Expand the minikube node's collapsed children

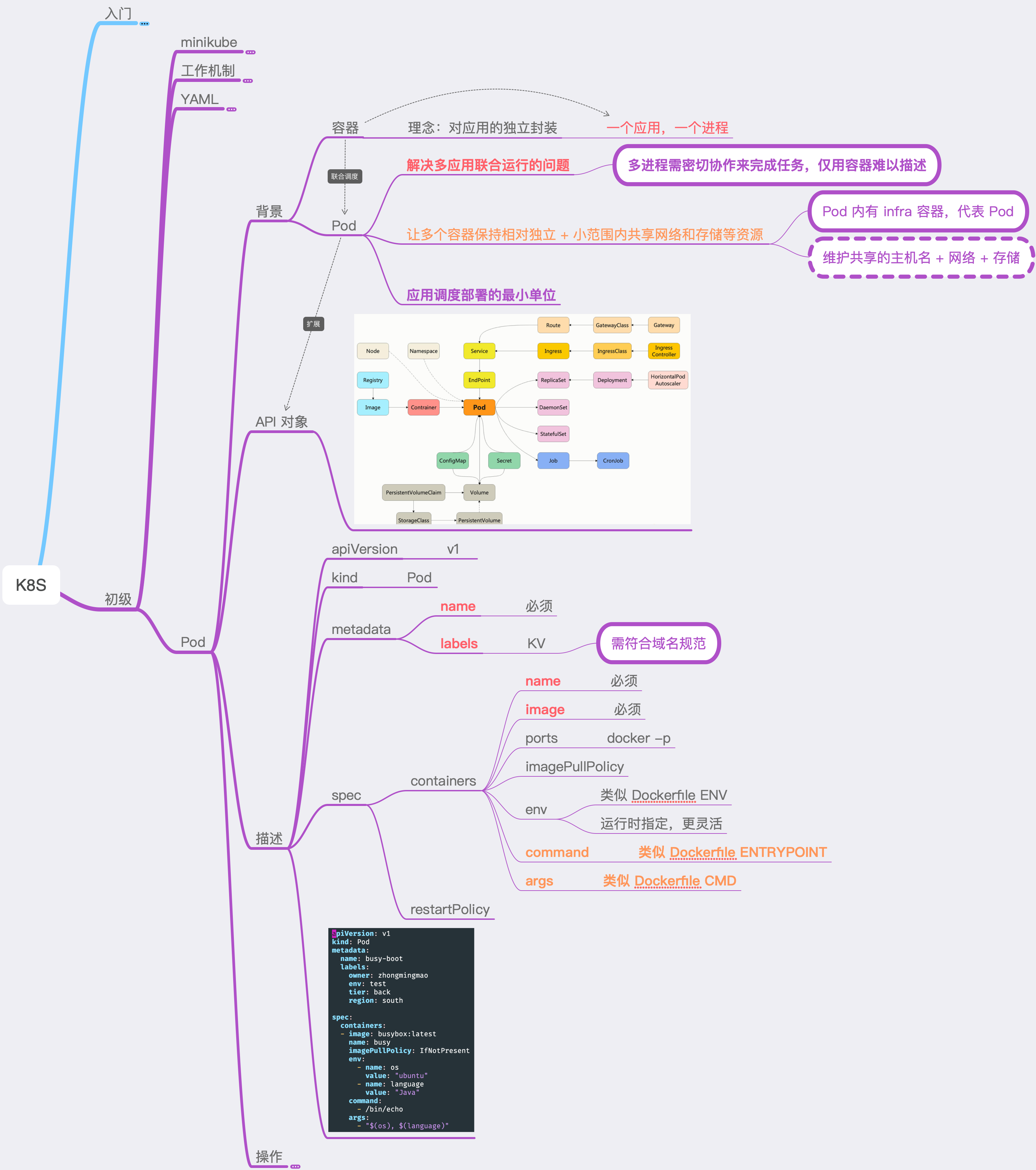coord(250,52)
